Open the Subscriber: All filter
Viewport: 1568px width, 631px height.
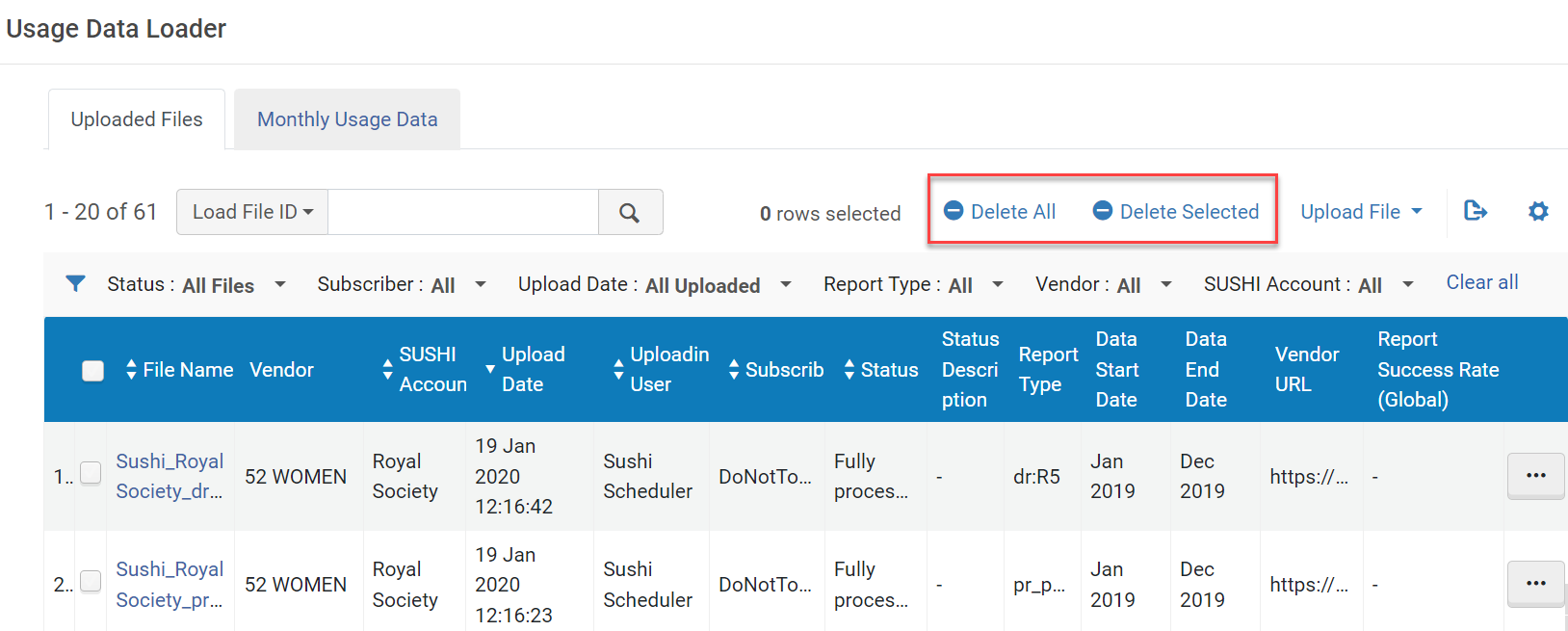(x=402, y=285)
